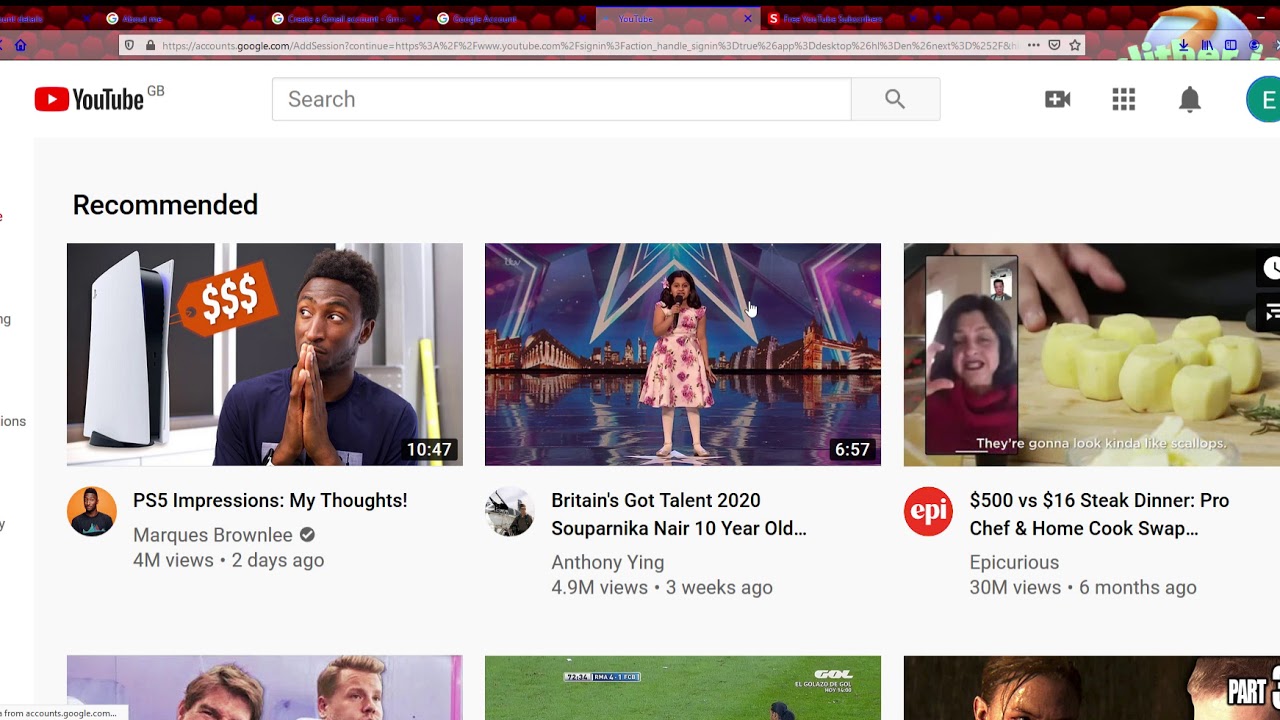Click the Firefox Home button
The height and width of the screenshot is (720, 1280).
pyautogui.click(x=20, y=45)
